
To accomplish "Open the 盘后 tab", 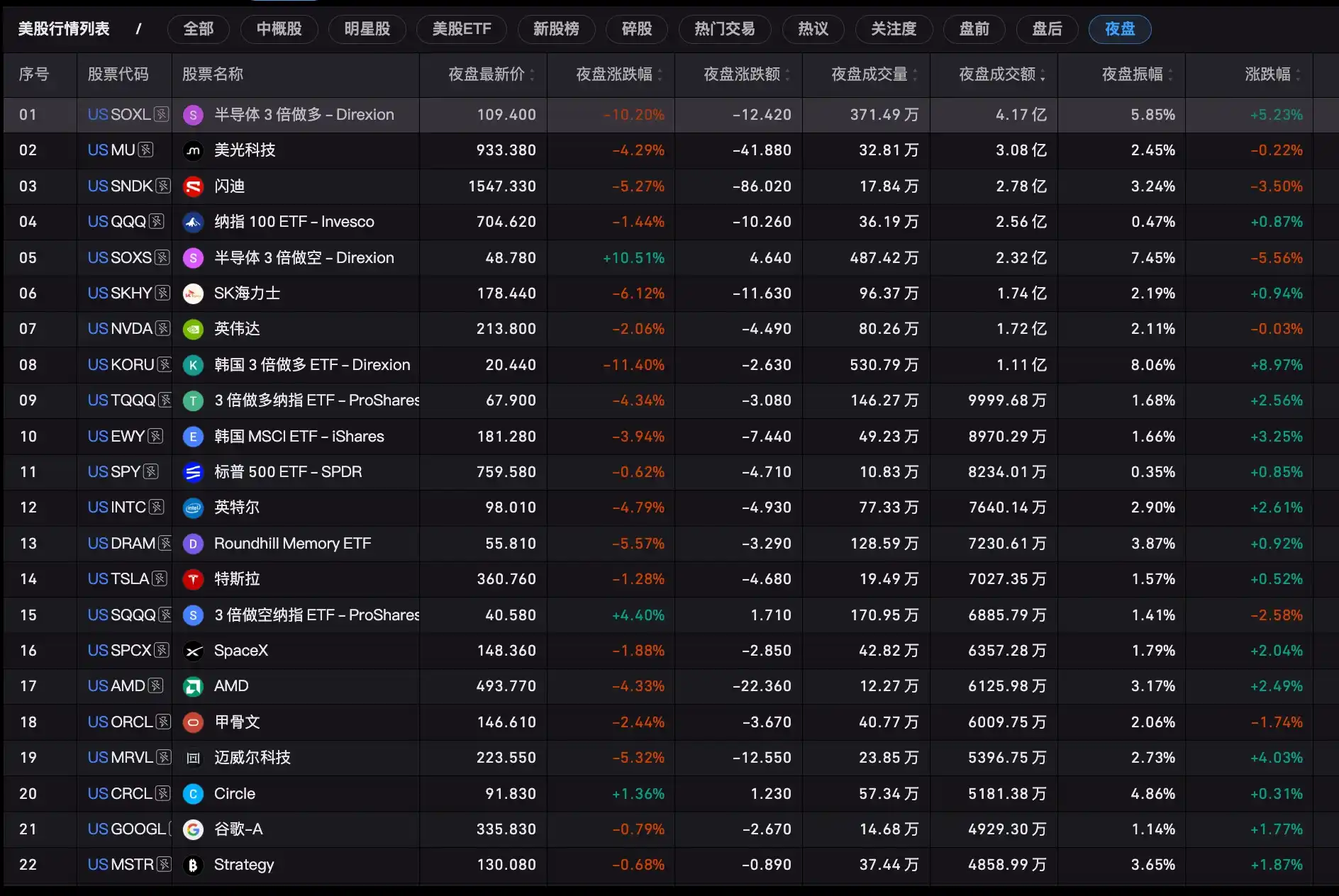I will point(1048,29).
